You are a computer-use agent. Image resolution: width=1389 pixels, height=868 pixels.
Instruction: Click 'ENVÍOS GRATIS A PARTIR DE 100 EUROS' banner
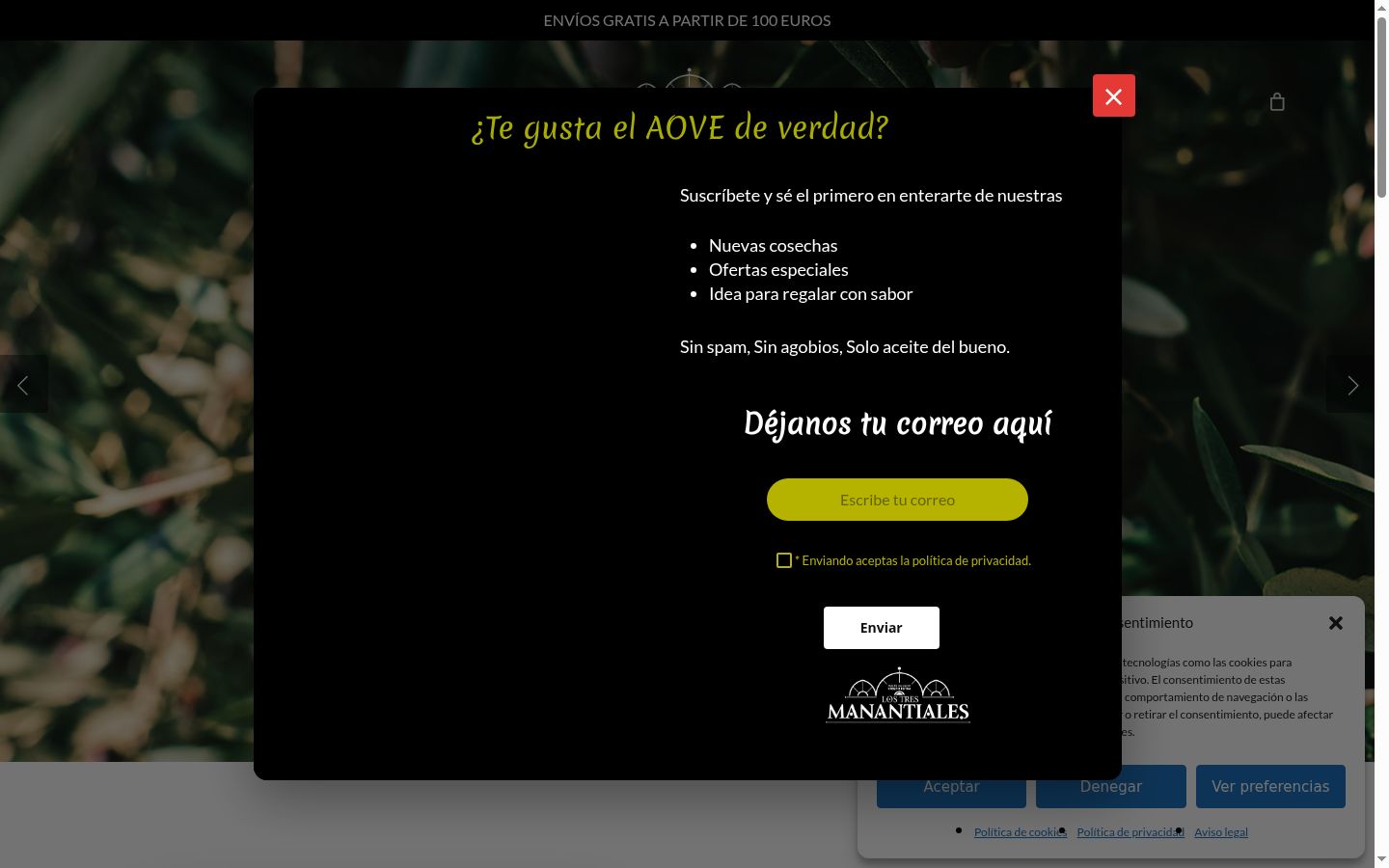tap(687, 20)
